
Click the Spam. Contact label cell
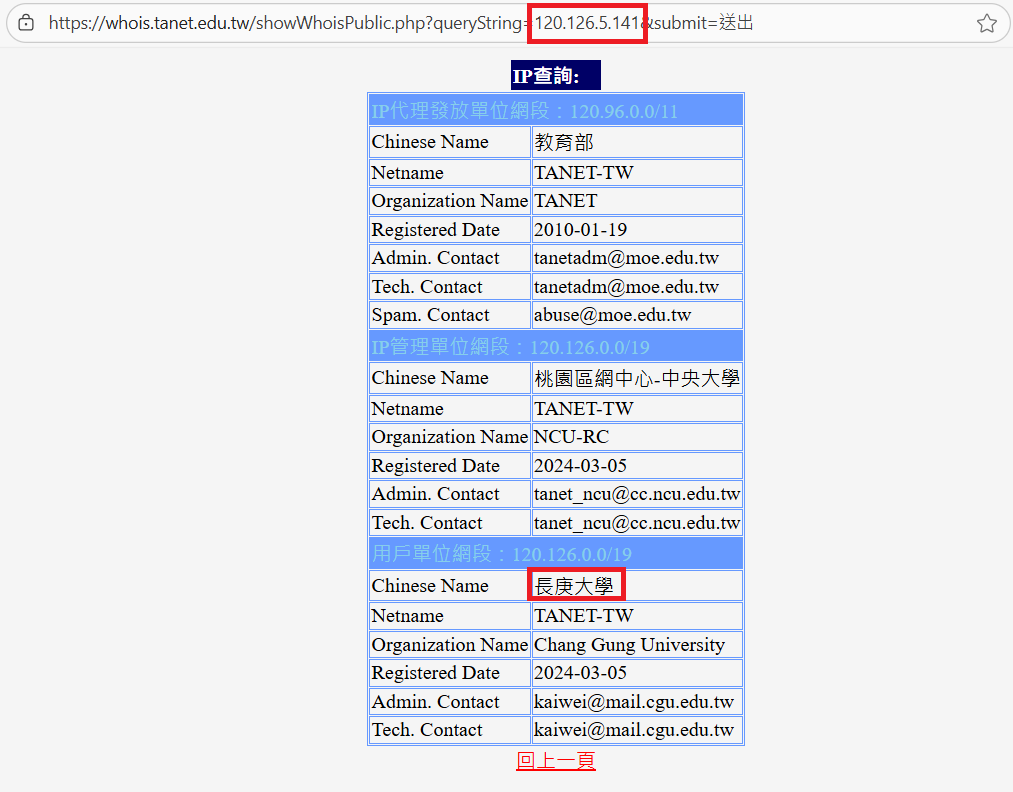450,315
